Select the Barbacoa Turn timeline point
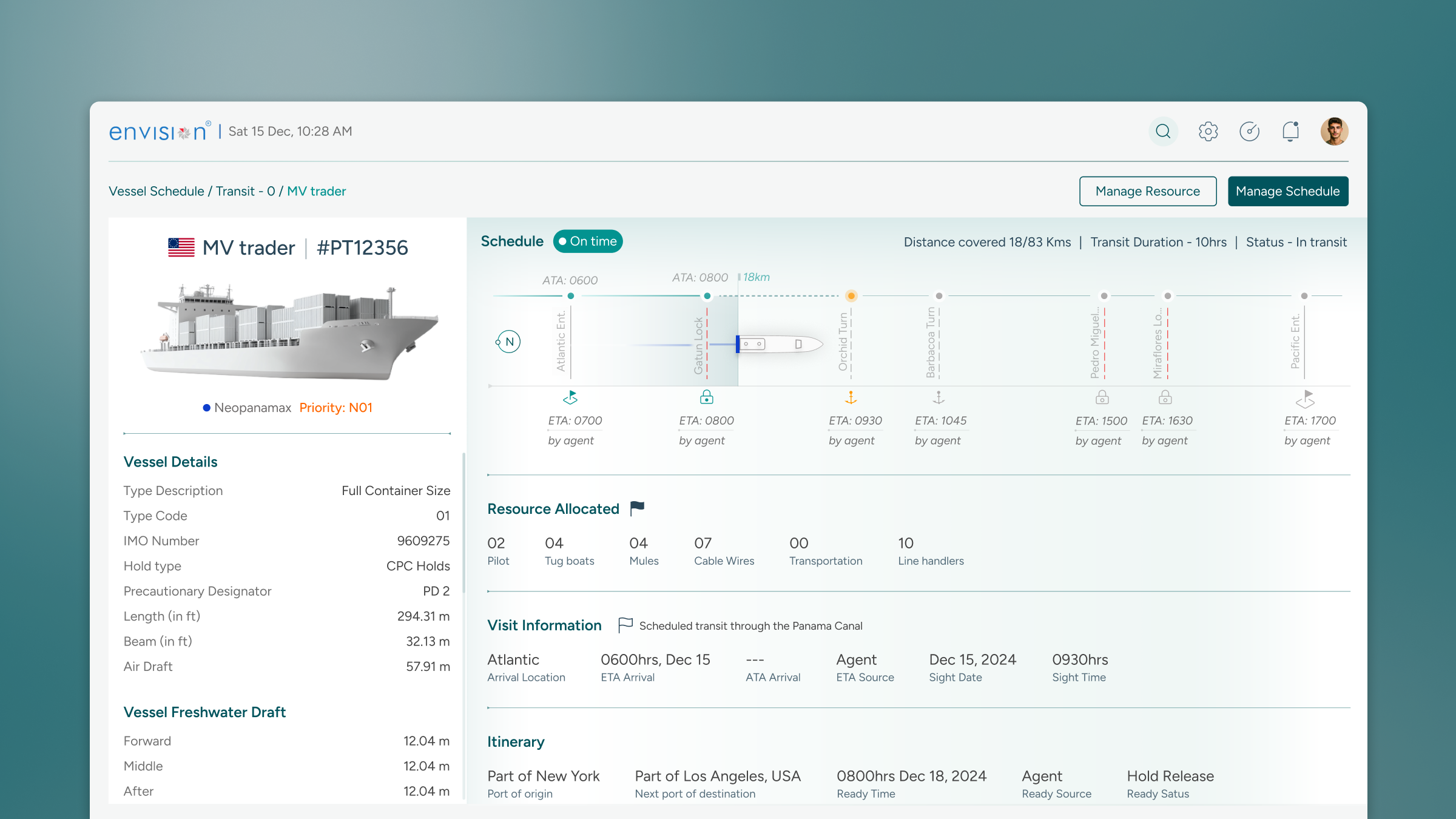 939,296
